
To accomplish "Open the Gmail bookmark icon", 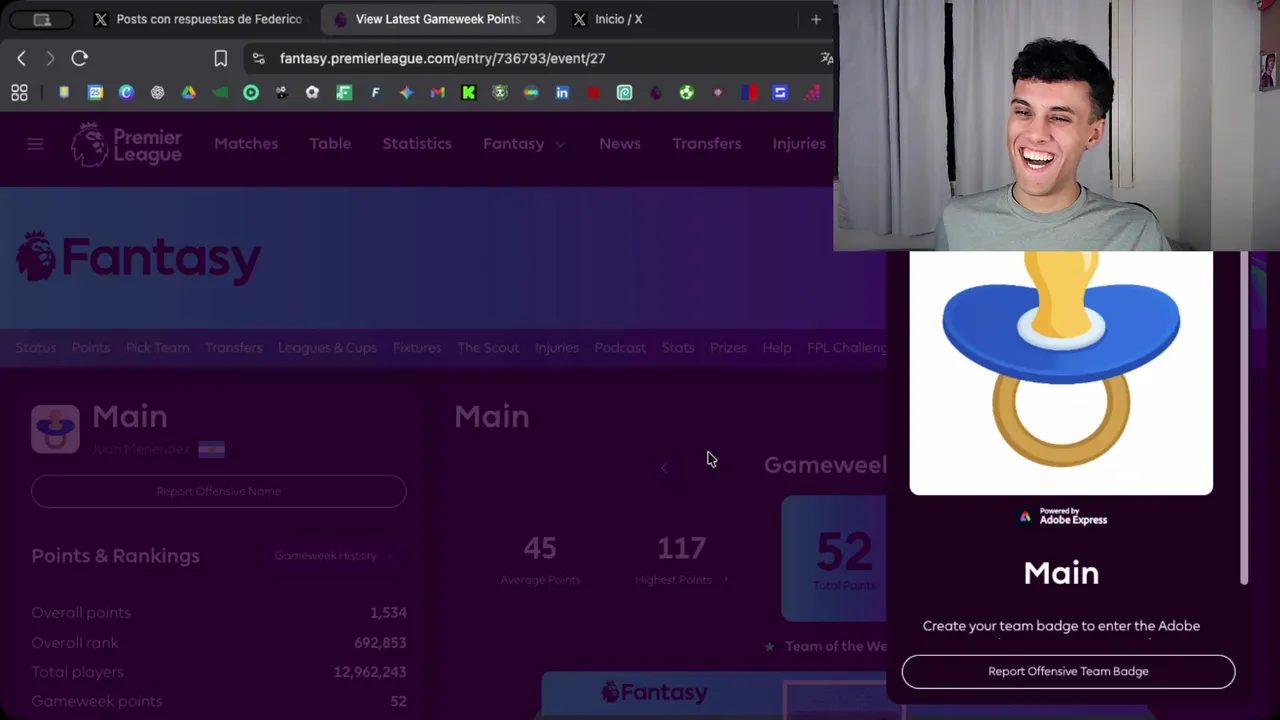I will 437,93.
